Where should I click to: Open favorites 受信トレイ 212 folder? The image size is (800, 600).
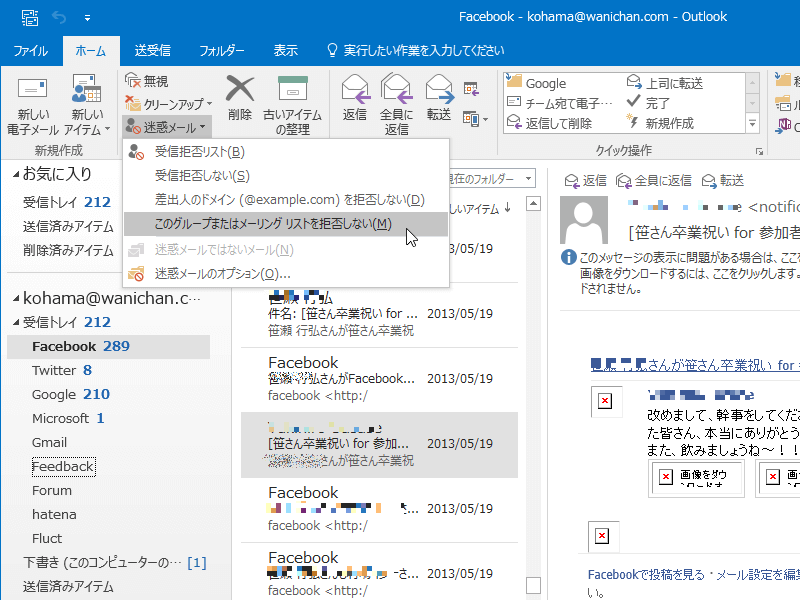66,202
